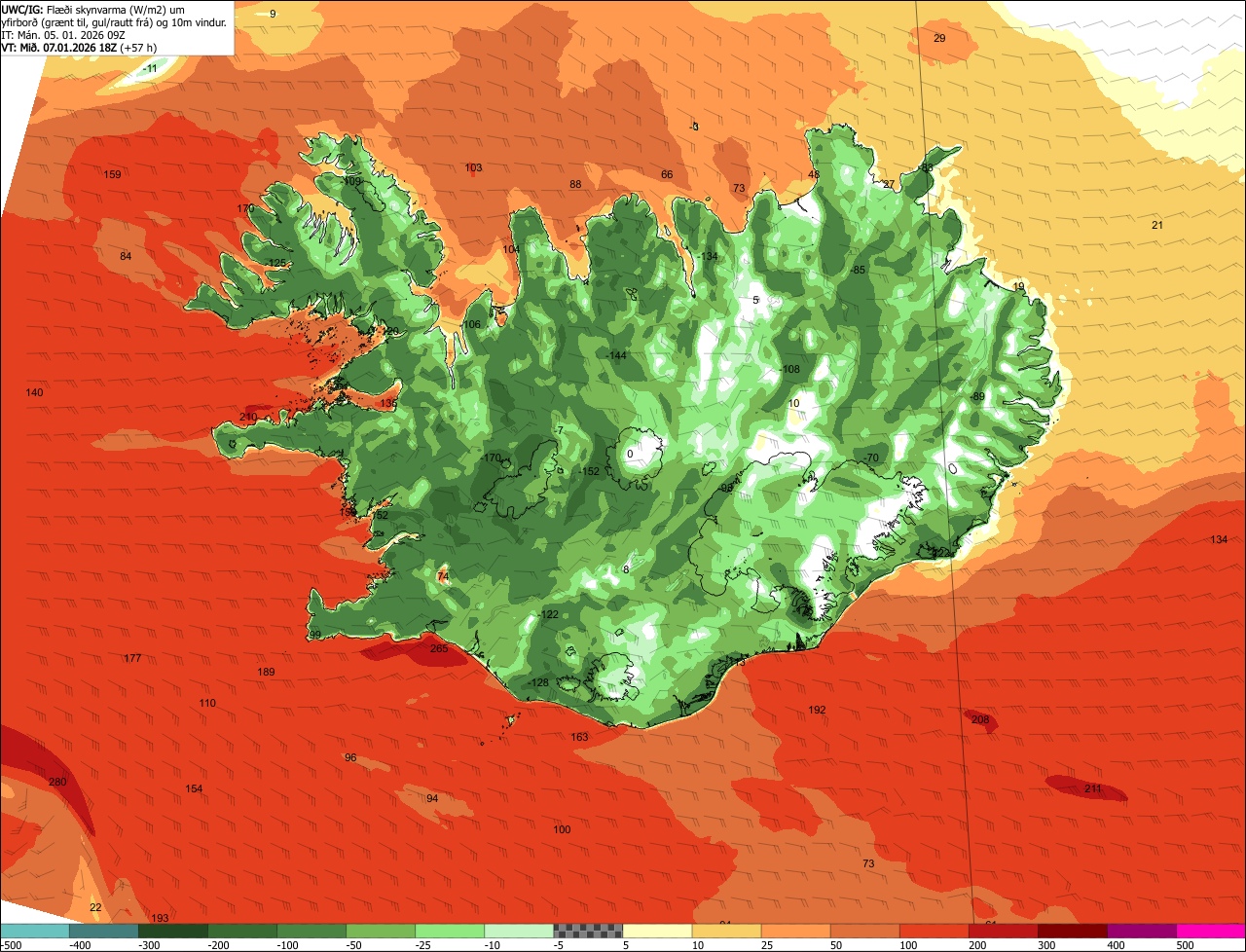Click the map value '-89' in east Iceland
Screen dimensions: 1246x952
pyautogui.click(x=977, y=397)
